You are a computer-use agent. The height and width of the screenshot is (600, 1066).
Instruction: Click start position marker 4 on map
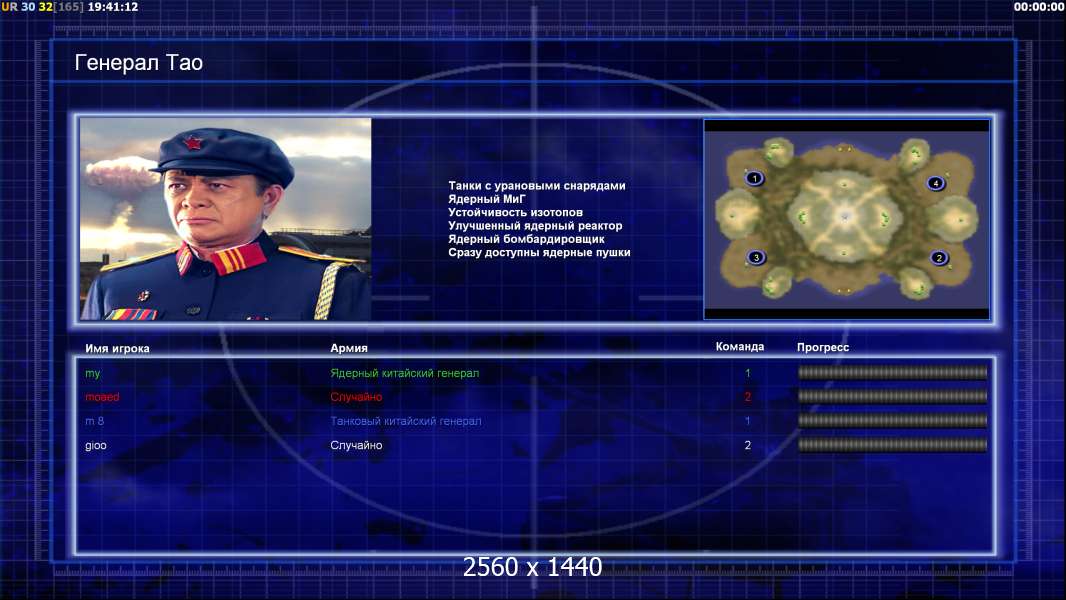935,183
